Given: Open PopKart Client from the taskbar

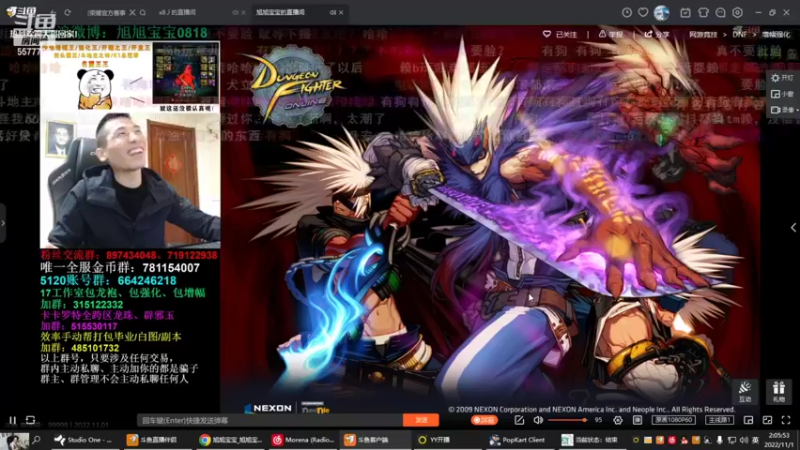Looking at the screenshot, I should click(518, 440).
